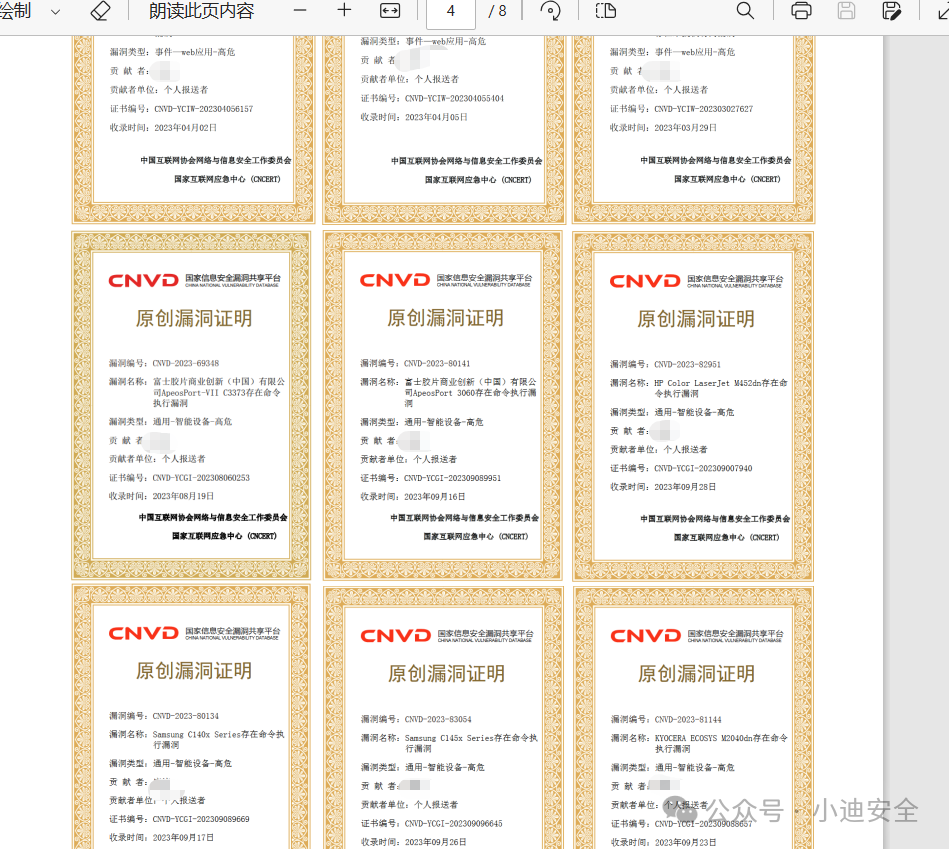Zoom out with the minus icon
This screenshot has height=849, width=949.
[300, 10]
